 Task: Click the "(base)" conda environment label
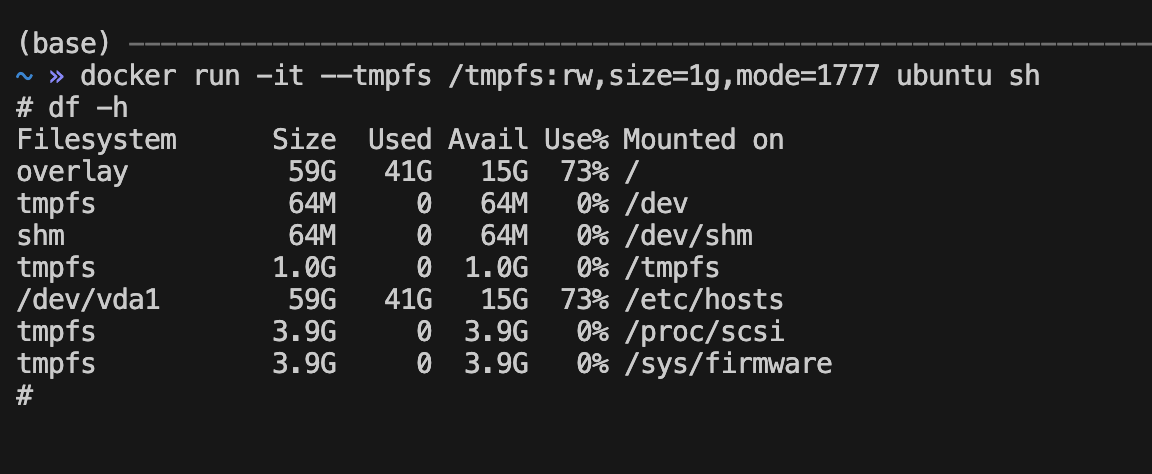point(63,44)
